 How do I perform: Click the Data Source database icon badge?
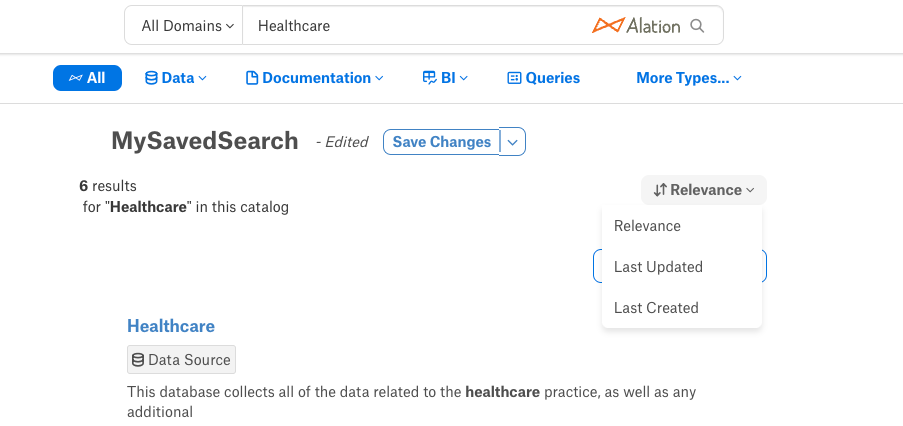[x=138, y=360]
